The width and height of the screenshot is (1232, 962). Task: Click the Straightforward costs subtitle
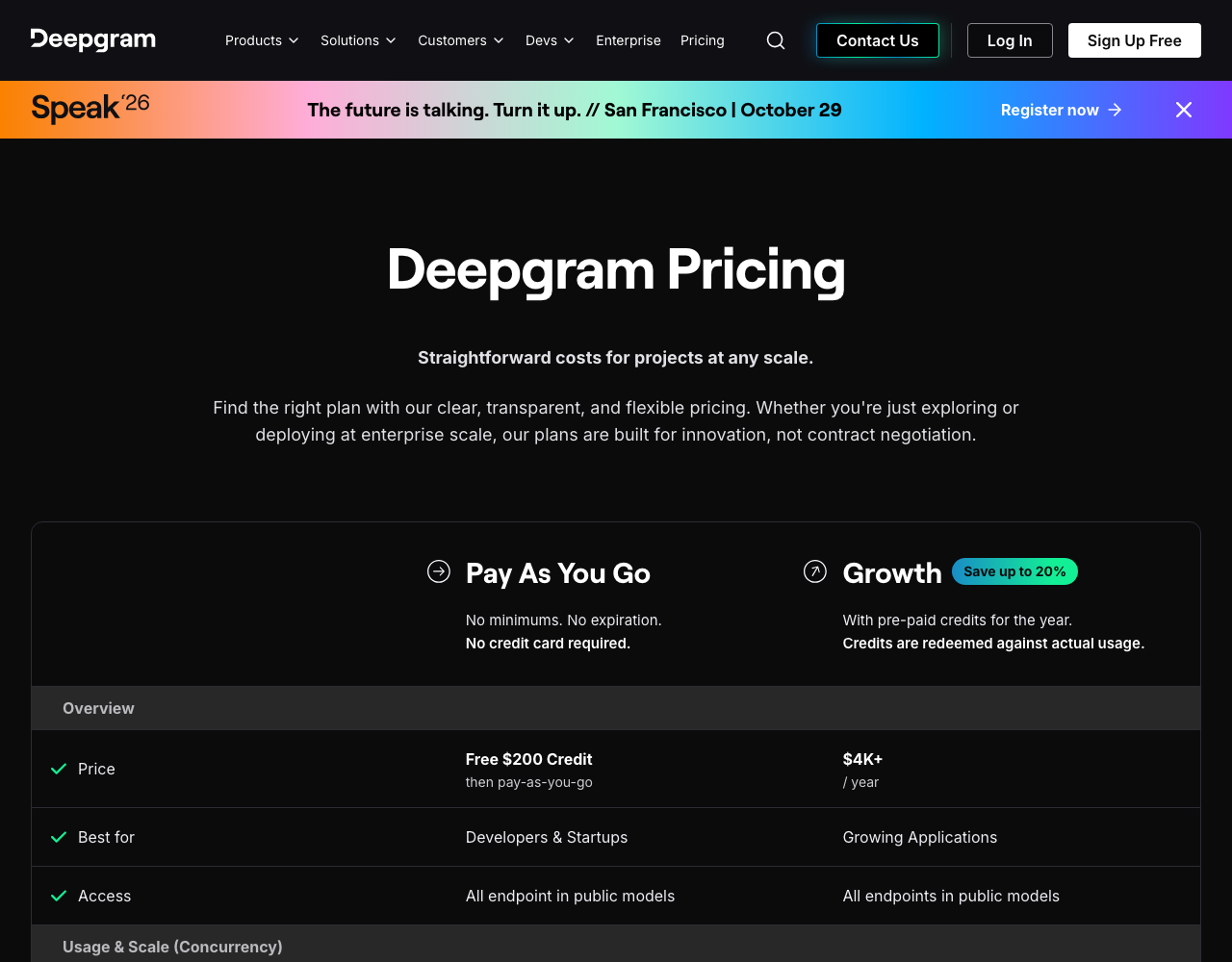tap(616, 358)
